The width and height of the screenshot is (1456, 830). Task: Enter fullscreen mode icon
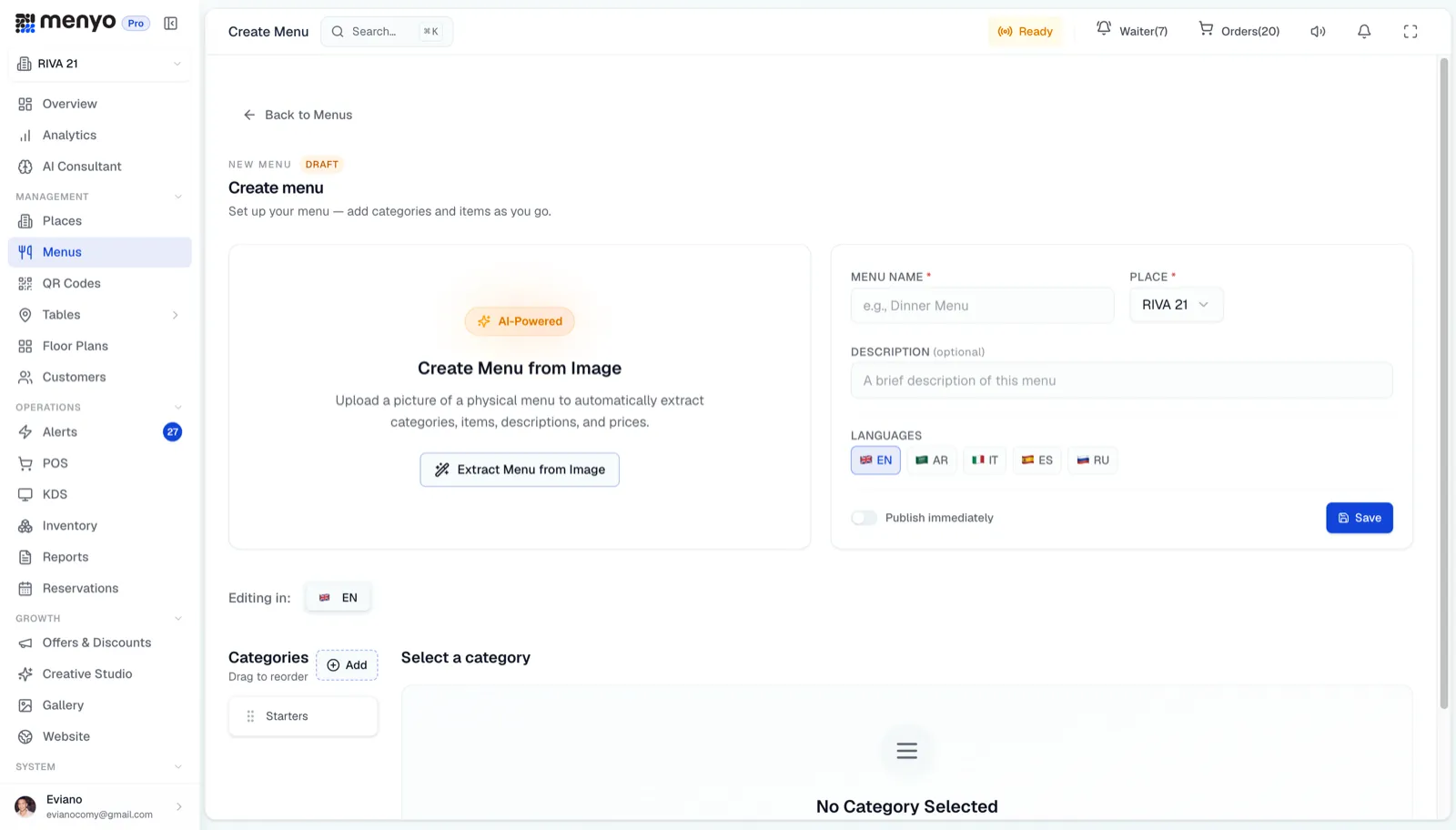1410,31
